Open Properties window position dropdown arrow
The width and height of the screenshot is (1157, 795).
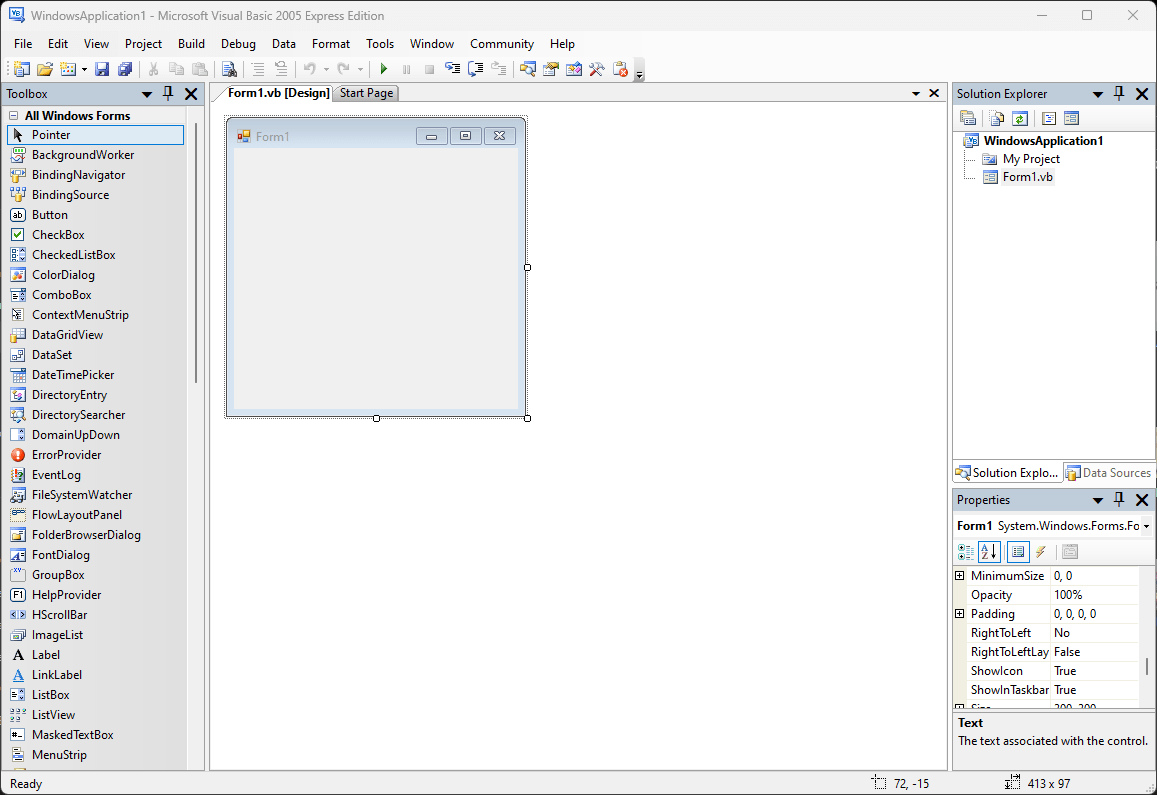pos(1098,500)
